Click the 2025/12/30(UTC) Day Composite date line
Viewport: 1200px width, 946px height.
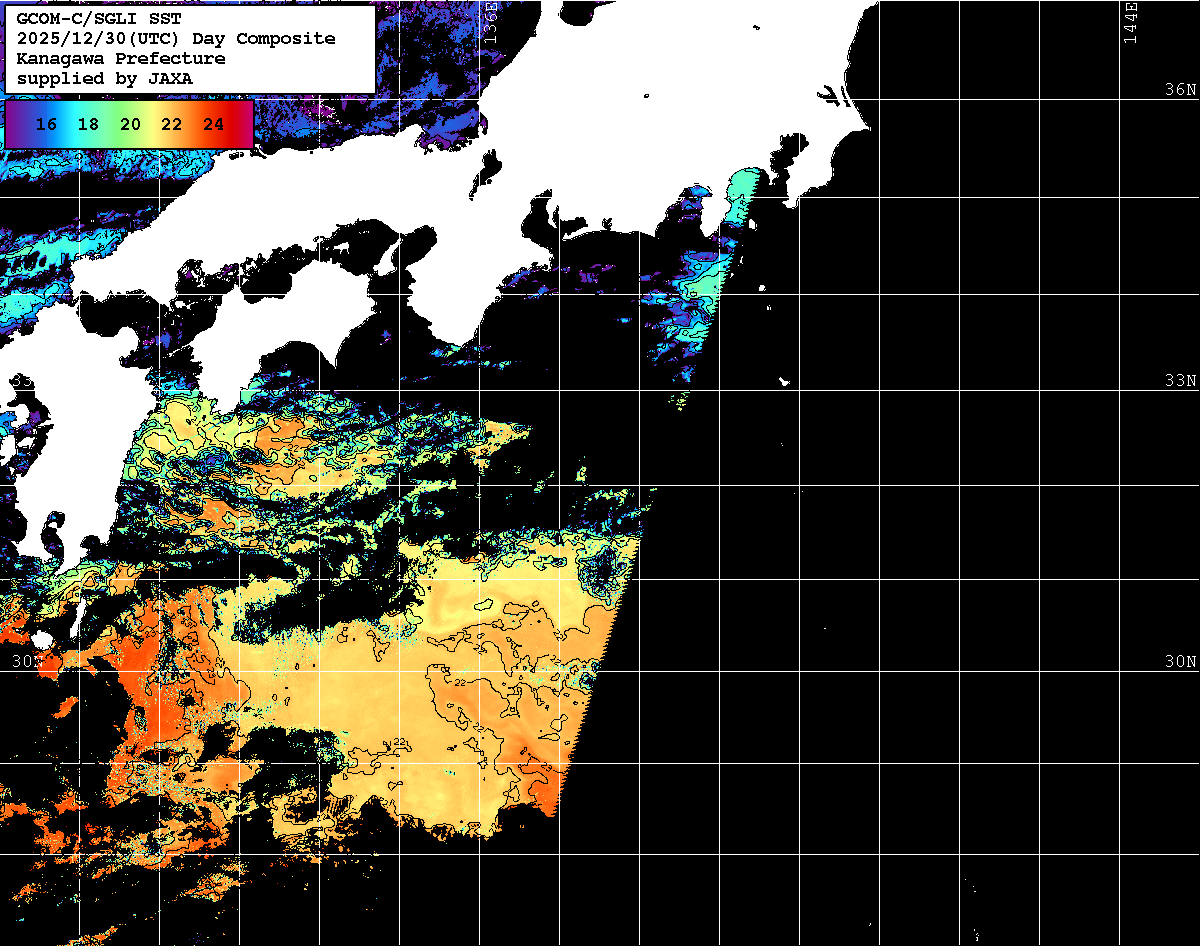click(175, 38)
